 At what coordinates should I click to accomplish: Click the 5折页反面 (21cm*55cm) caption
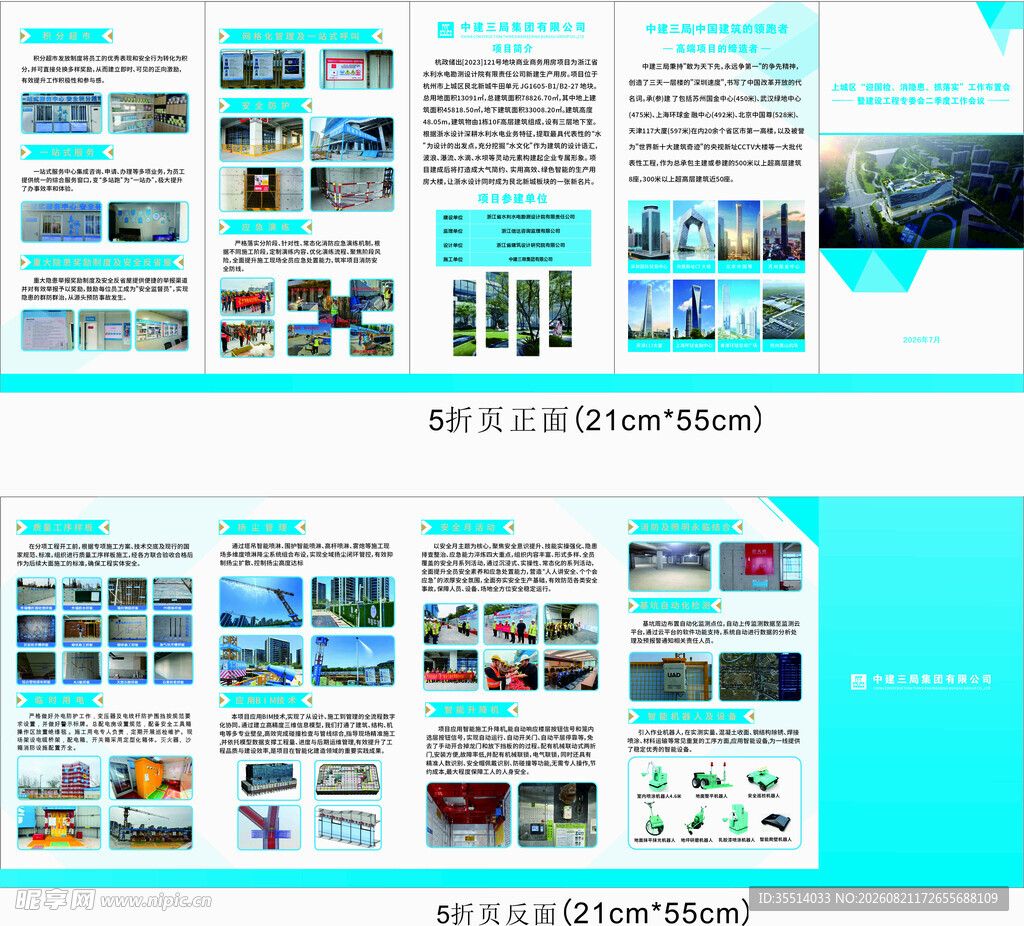[x=592, y=912]
